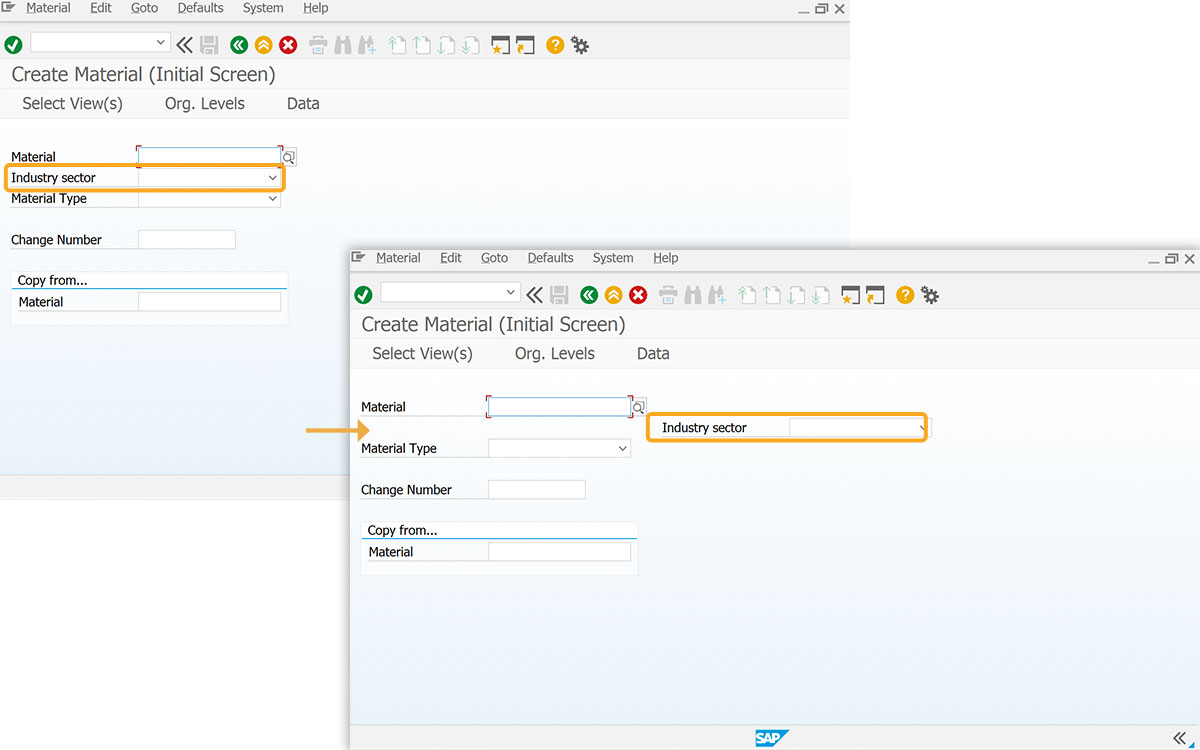This screenshot has height=750, width=1200.
Task: Click Create New Session icon in background window
Action: pyautogui.click(x=501, y=45)
